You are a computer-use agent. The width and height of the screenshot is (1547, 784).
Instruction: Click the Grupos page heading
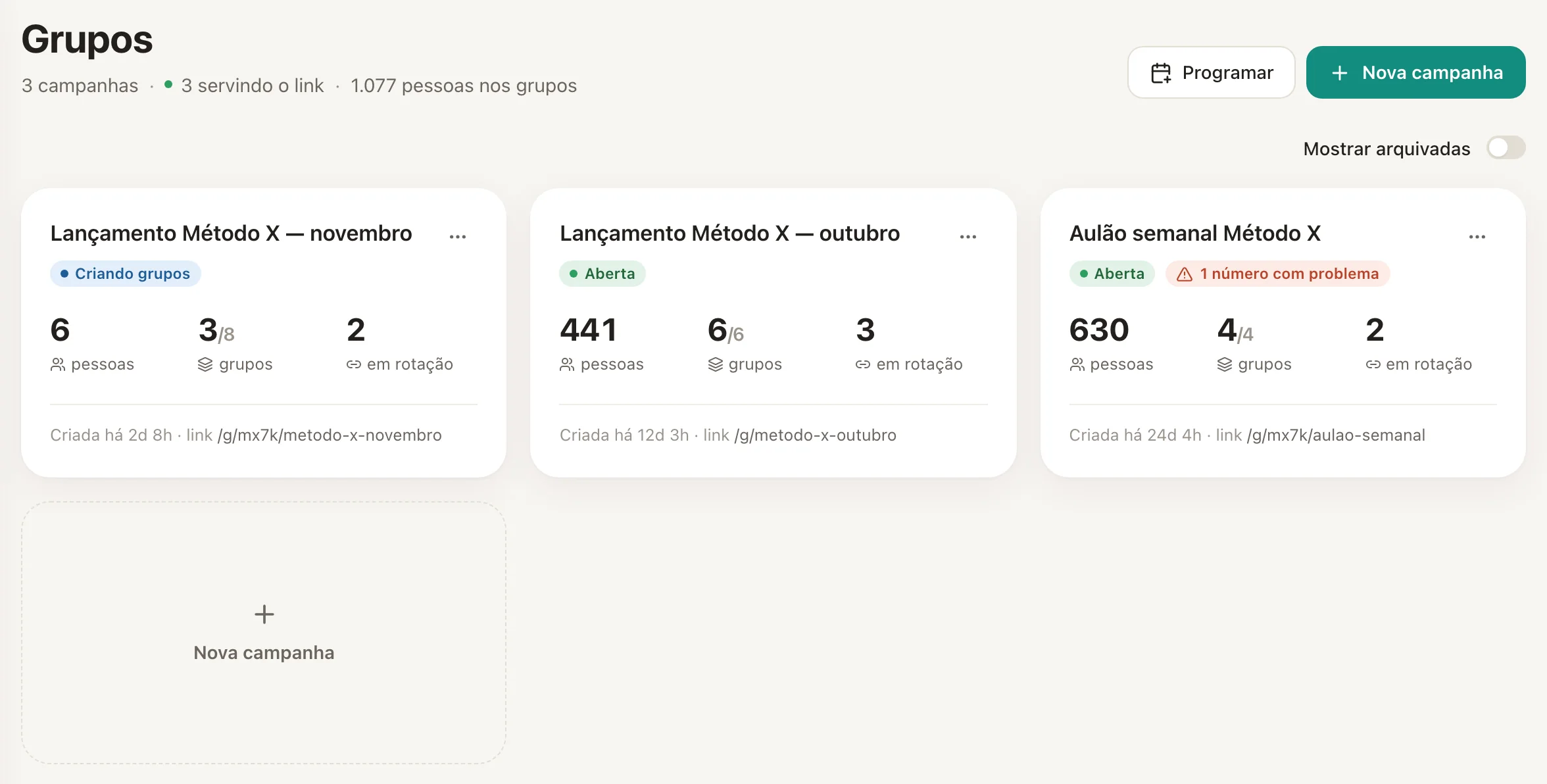[87, 39]
